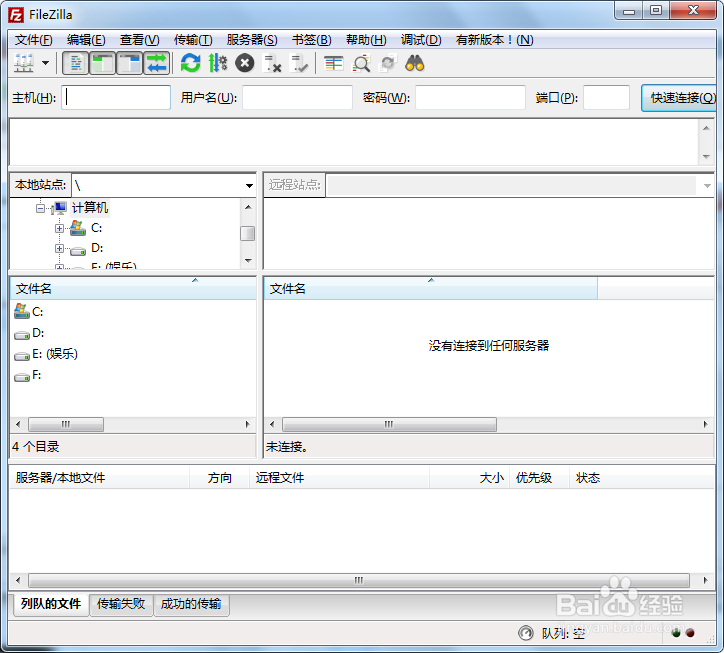Sort remote list by 文件名 header
Viewport: 724px width, 653px height.
[430, 289]
